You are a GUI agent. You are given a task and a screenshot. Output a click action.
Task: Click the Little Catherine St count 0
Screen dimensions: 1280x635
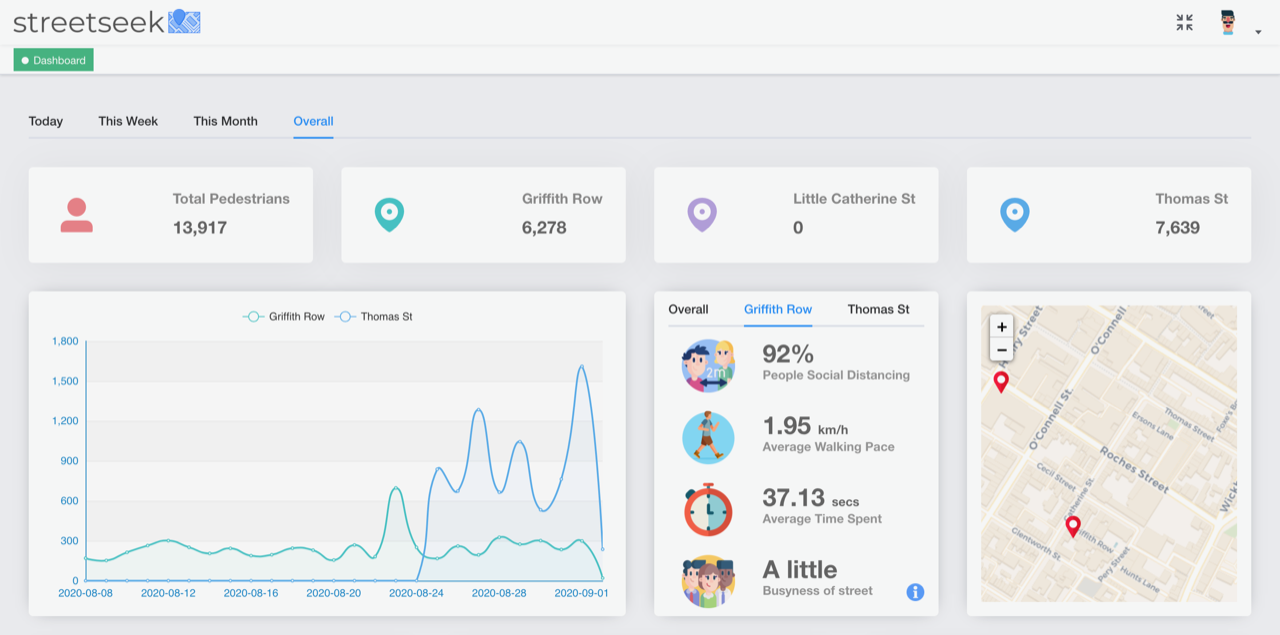(x=798, y=227)
